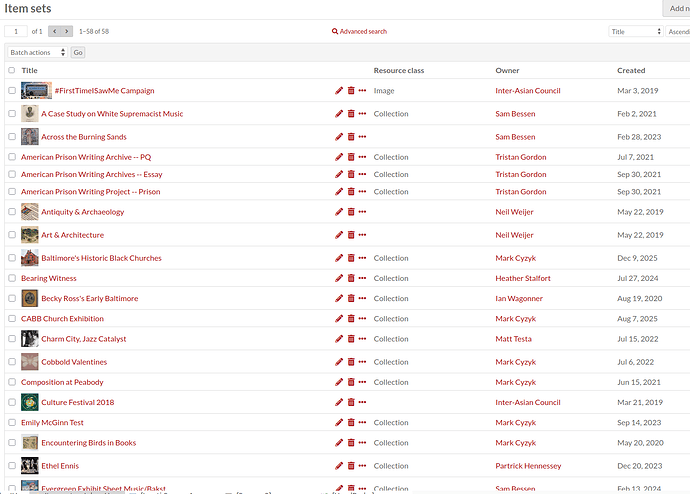Viewport: 690px width, 494px height.
Task: Open owner Inter-Asian Council for #FirstTimeISawMe
Action: tap(528, 91)
